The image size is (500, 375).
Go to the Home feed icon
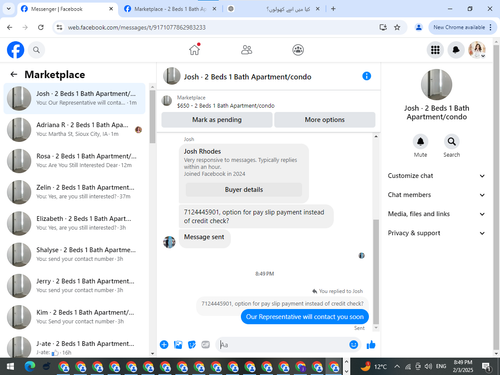coord(195,50)
